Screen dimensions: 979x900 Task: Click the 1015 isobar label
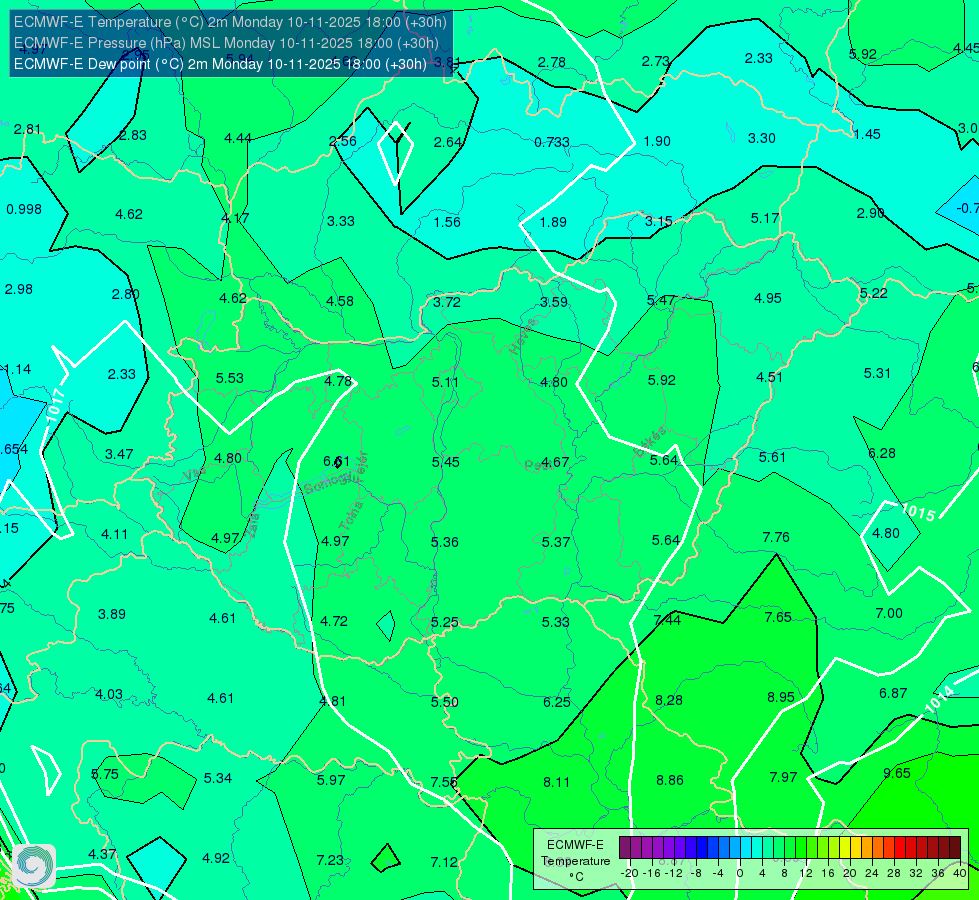(918, 512)
